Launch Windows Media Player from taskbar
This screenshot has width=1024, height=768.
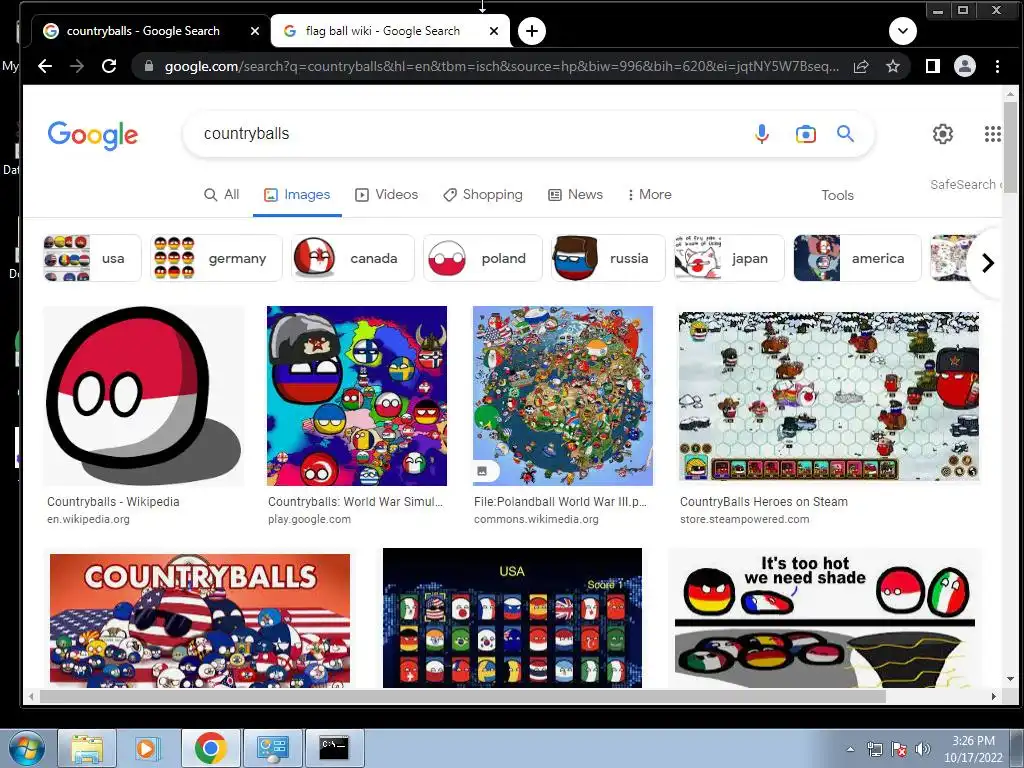tap(148, 748)
